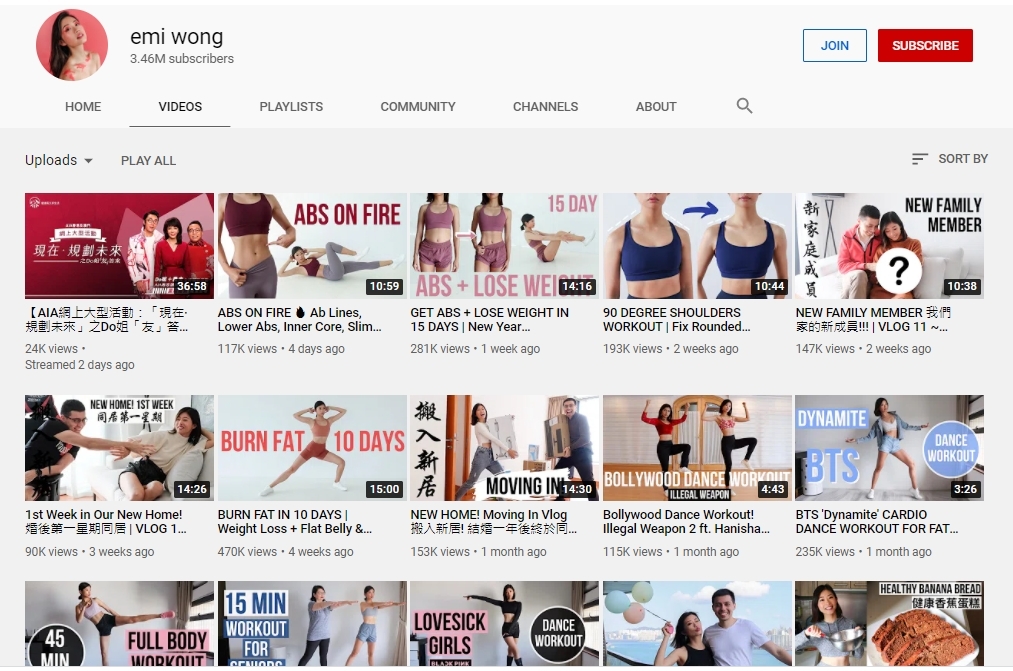The height and width of the screenshot is (671, 1013).
Task: Select the NEW FAMILY MEMBER vlog thumbnail
Action: coord(889,246)
